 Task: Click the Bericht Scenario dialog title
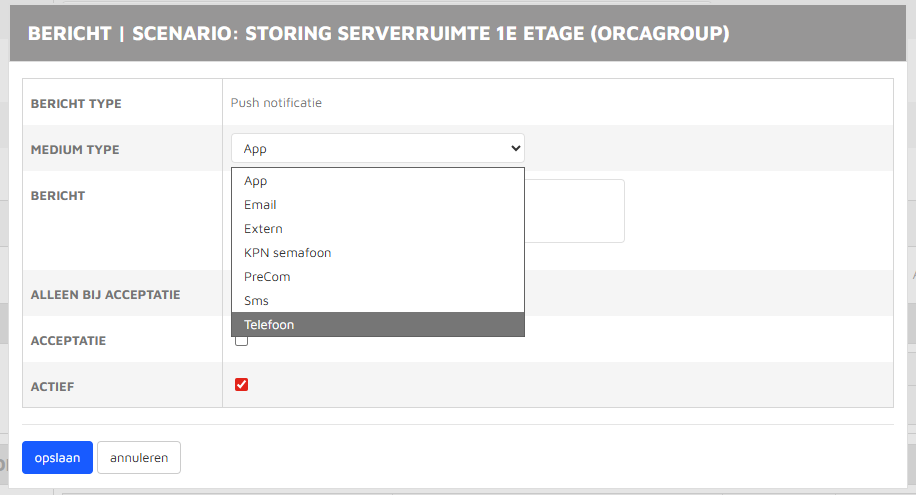click(x=378, y=33)
